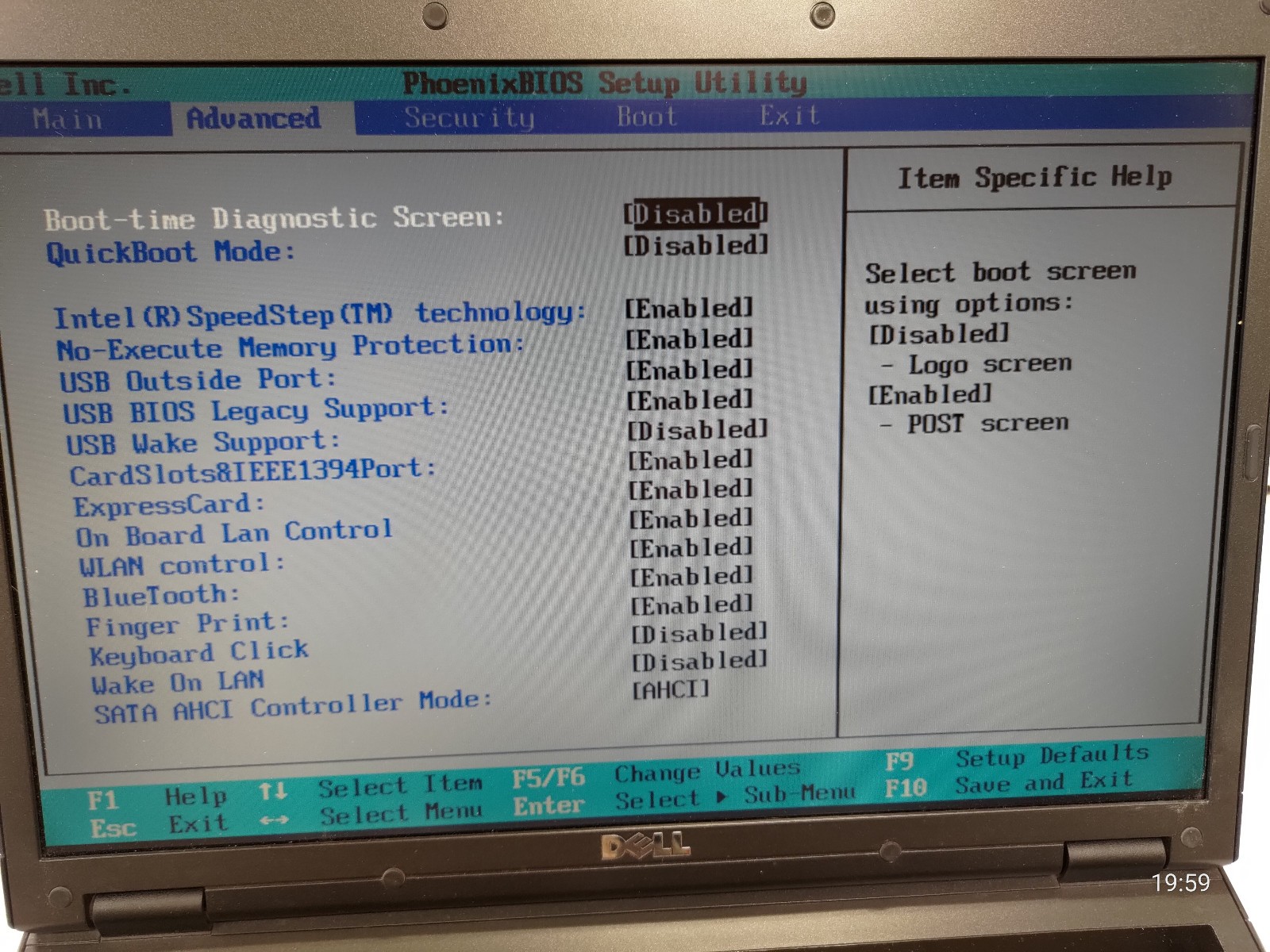
Task: Switch to the Security tab
Action: tap(469, 117)
